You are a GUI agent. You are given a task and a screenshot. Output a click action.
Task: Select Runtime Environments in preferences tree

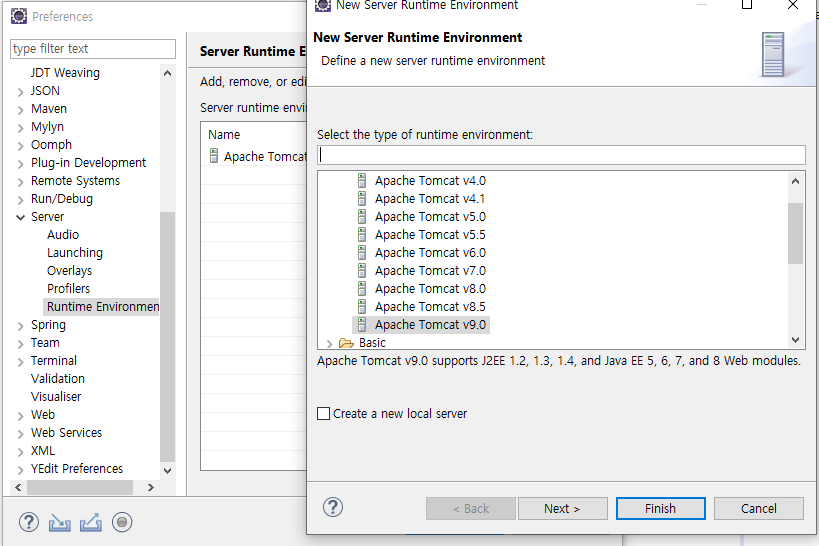102,307
